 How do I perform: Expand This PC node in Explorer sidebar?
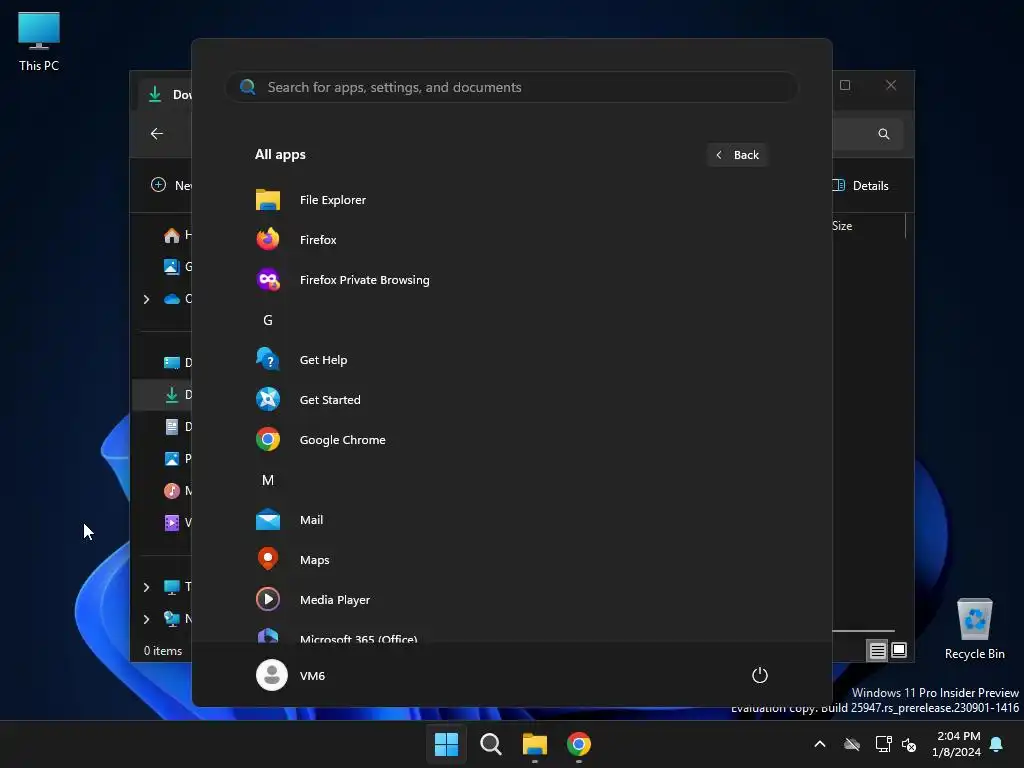coord(146,587)
